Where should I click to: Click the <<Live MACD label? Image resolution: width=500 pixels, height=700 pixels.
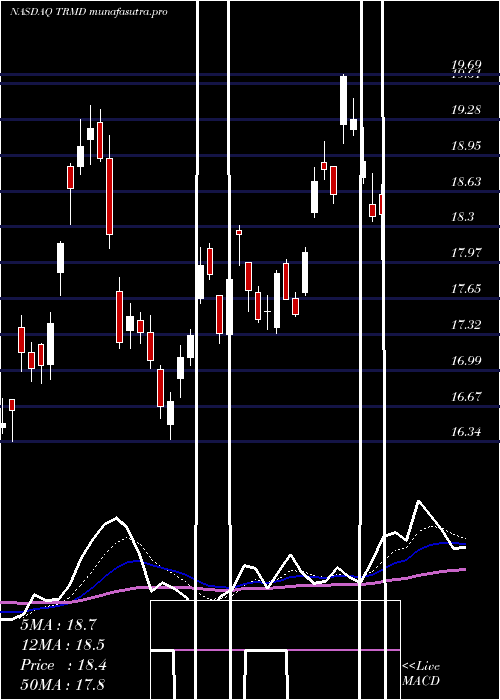coord(421,674)
